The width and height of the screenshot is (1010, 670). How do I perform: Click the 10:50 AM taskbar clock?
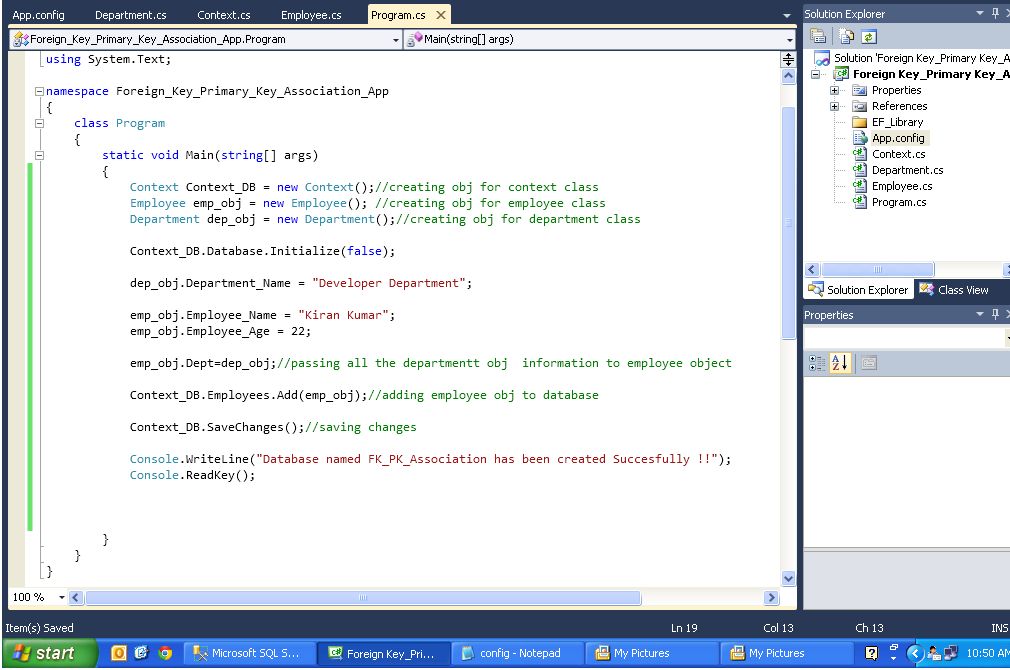(988, 654)
